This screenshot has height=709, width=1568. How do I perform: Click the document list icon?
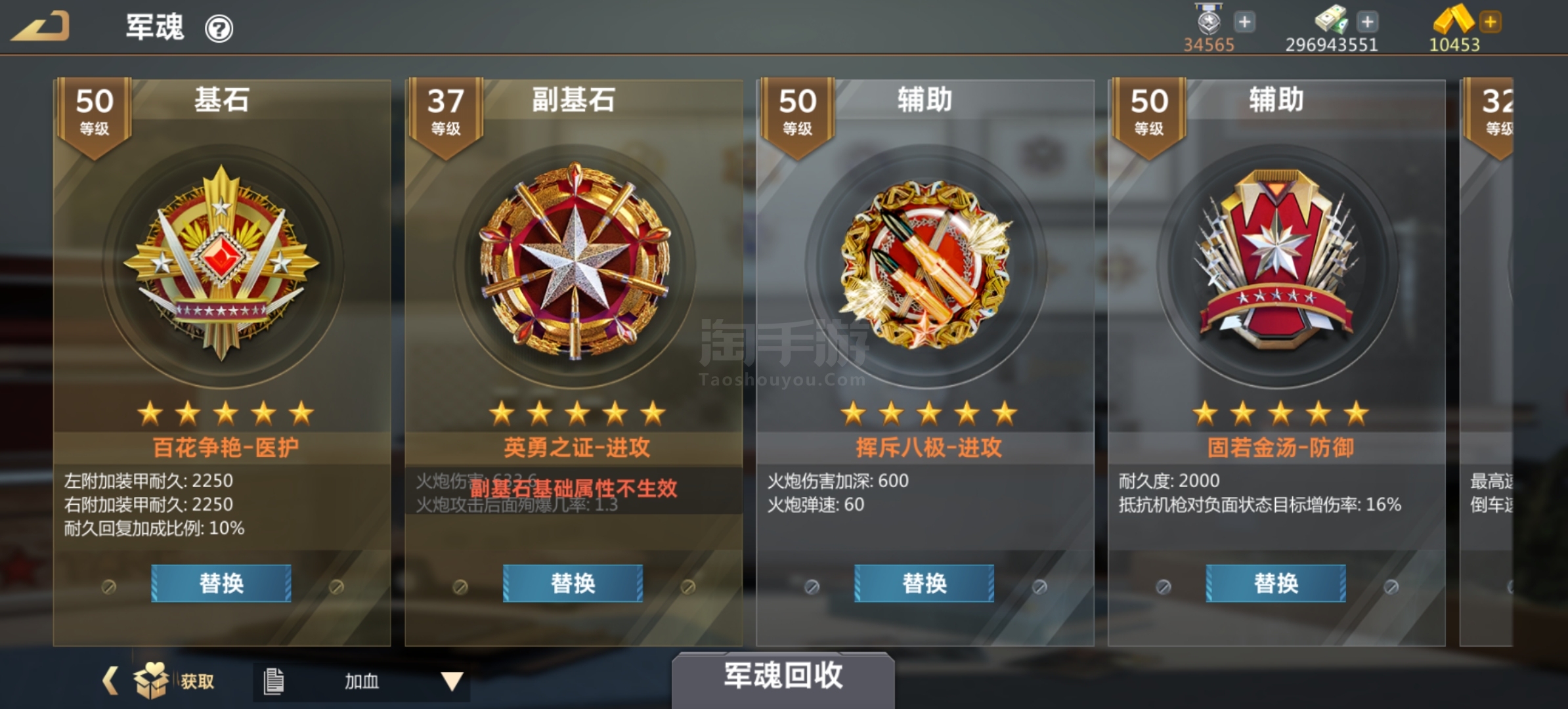click(x=274, y=681)
